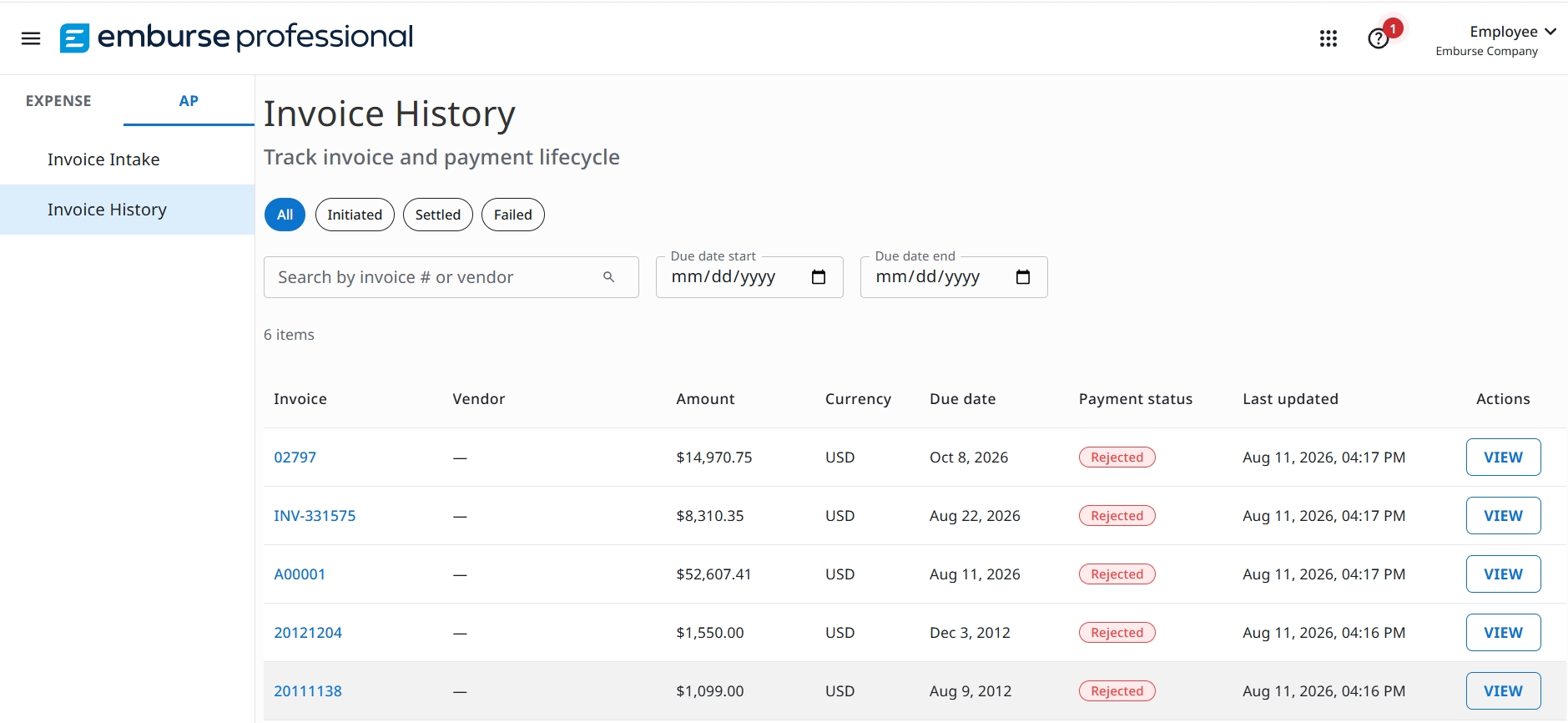View invoice 20111138 details

pos(1503,691)
